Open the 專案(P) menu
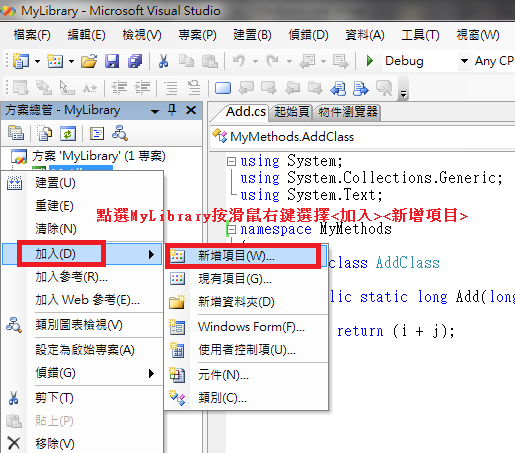 click(x=197, y=35)
